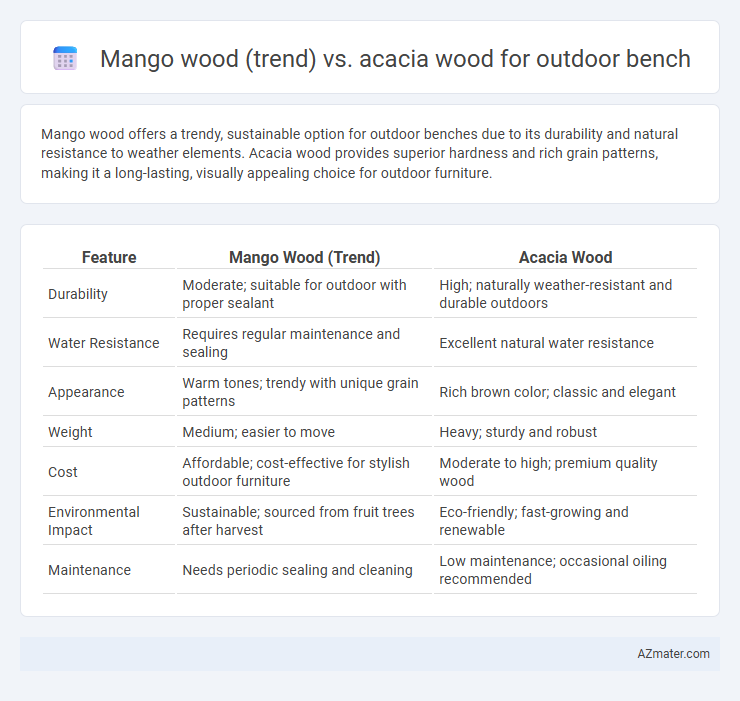The image size is (740, 701).
Task: Select the 'Cost' row label
Action: [63, 472]
